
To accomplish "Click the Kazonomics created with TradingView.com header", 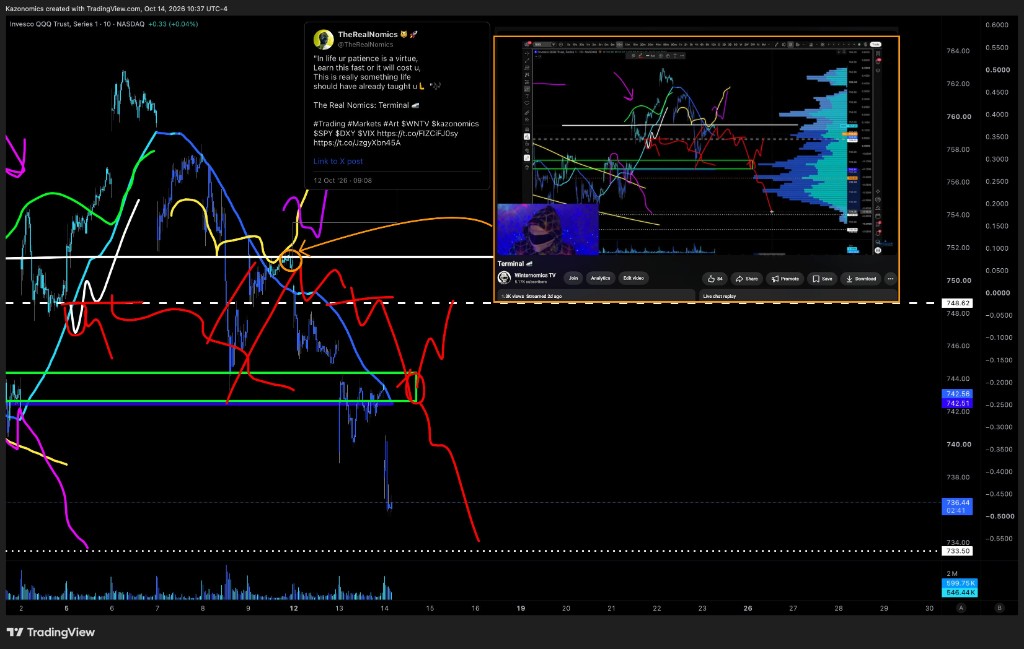I will tap(116, 8).
